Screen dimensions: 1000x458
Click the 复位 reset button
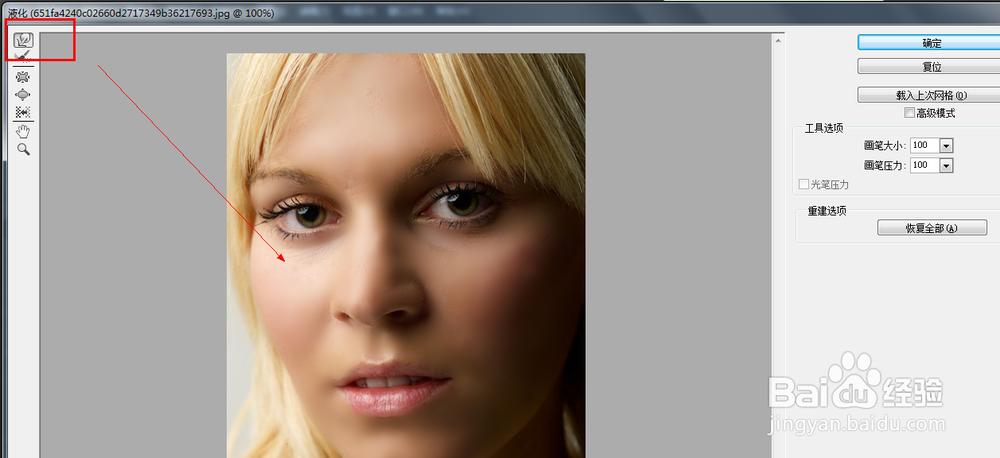pyautogui.click(x=931, y=66)
